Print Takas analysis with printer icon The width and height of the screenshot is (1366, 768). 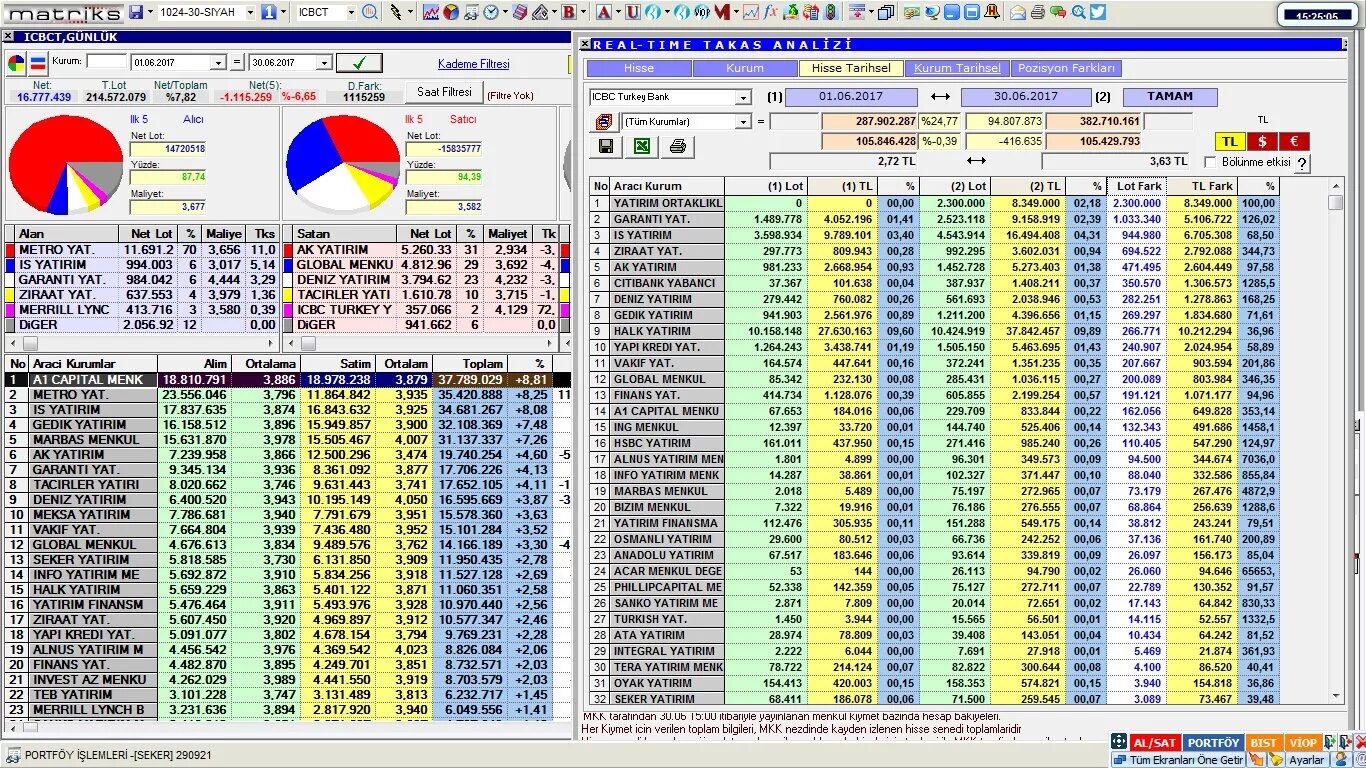tap(677, 146)
